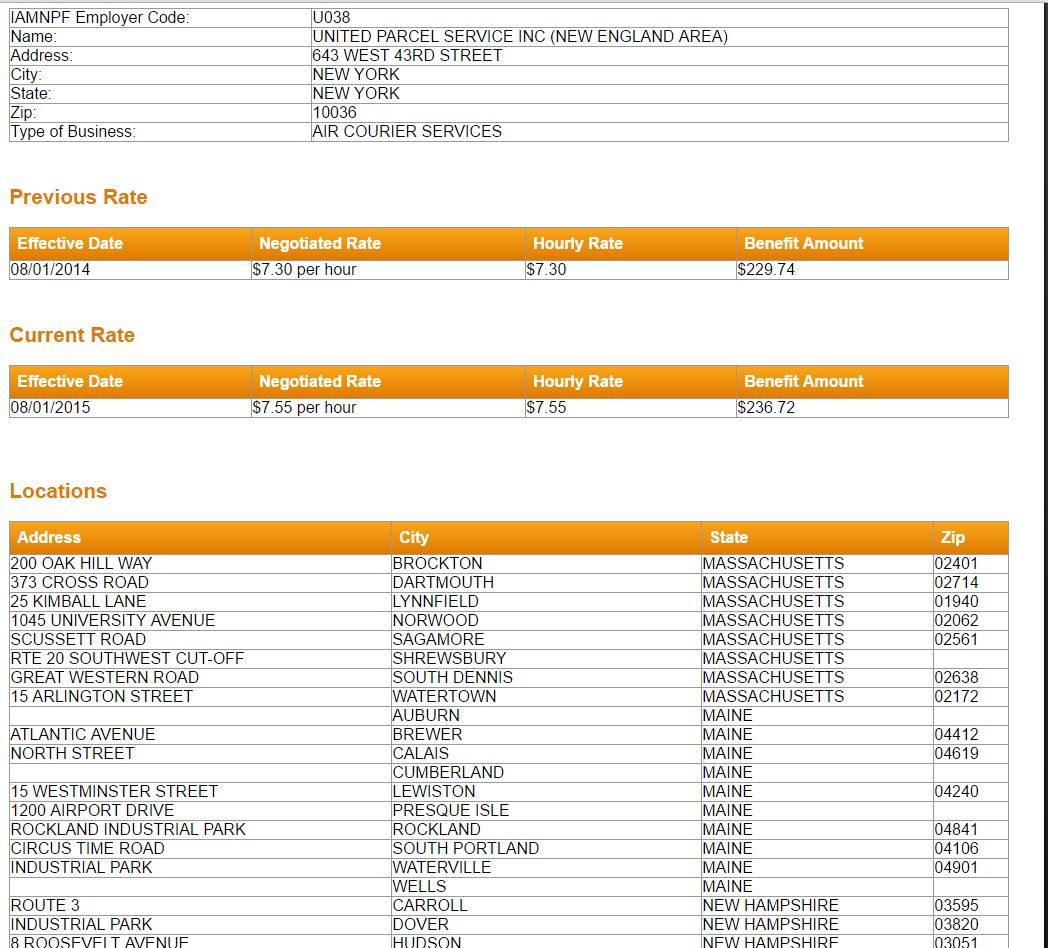Click the employer code value U038
This screenshot has height=948, width=1048.
(x=331, y=17)
